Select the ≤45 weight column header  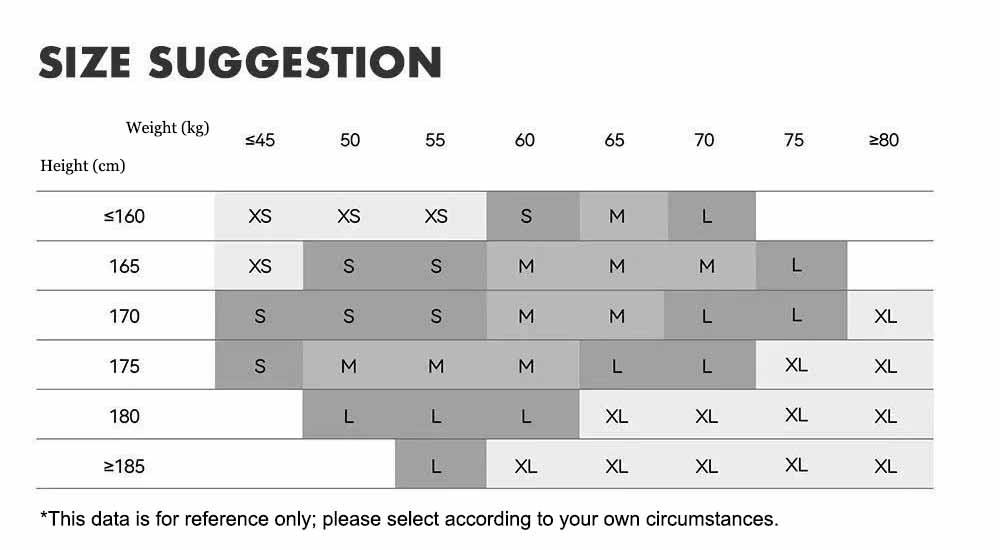(x=260, y=140)
